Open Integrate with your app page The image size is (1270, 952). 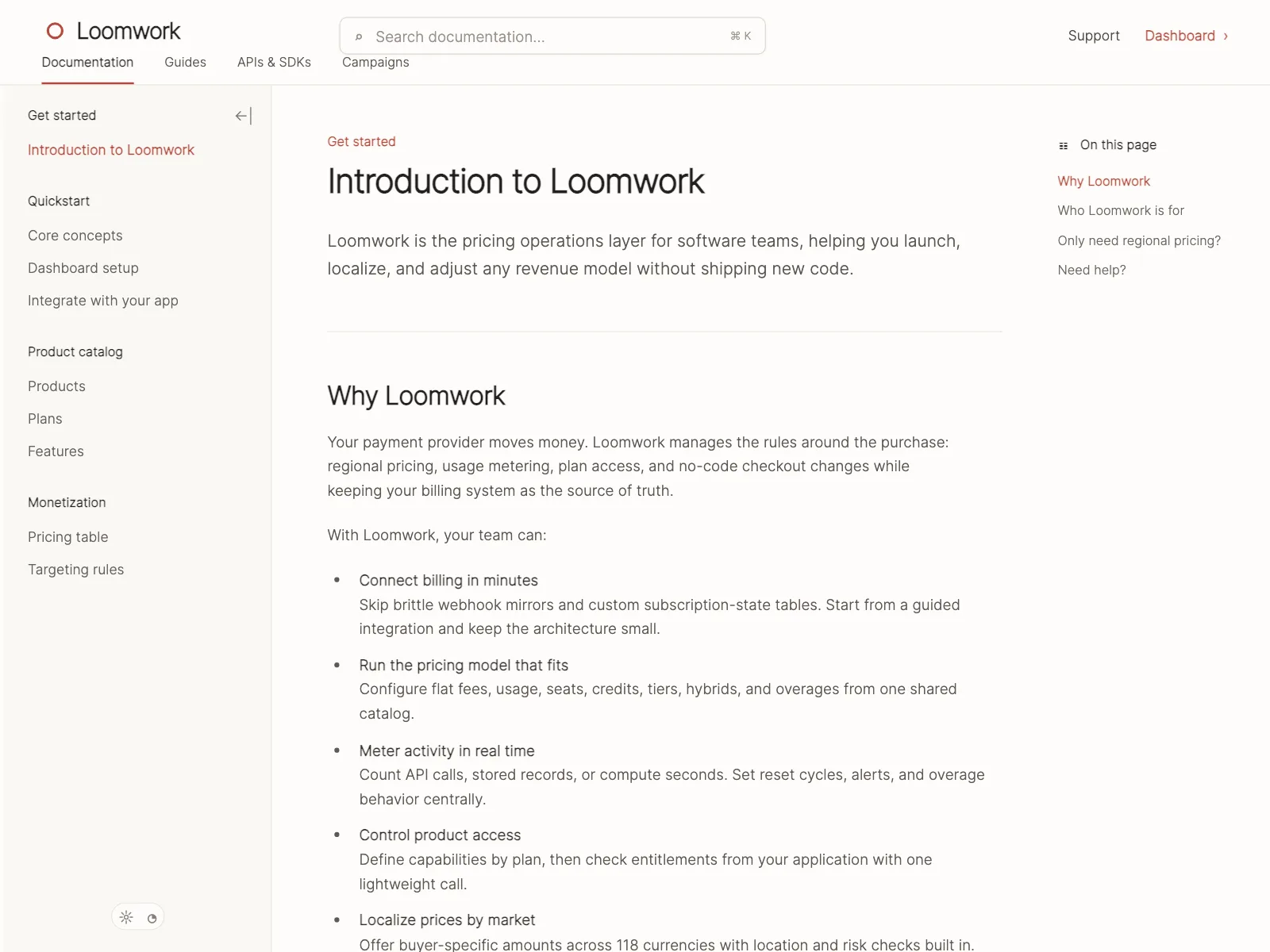pos(103,301)
